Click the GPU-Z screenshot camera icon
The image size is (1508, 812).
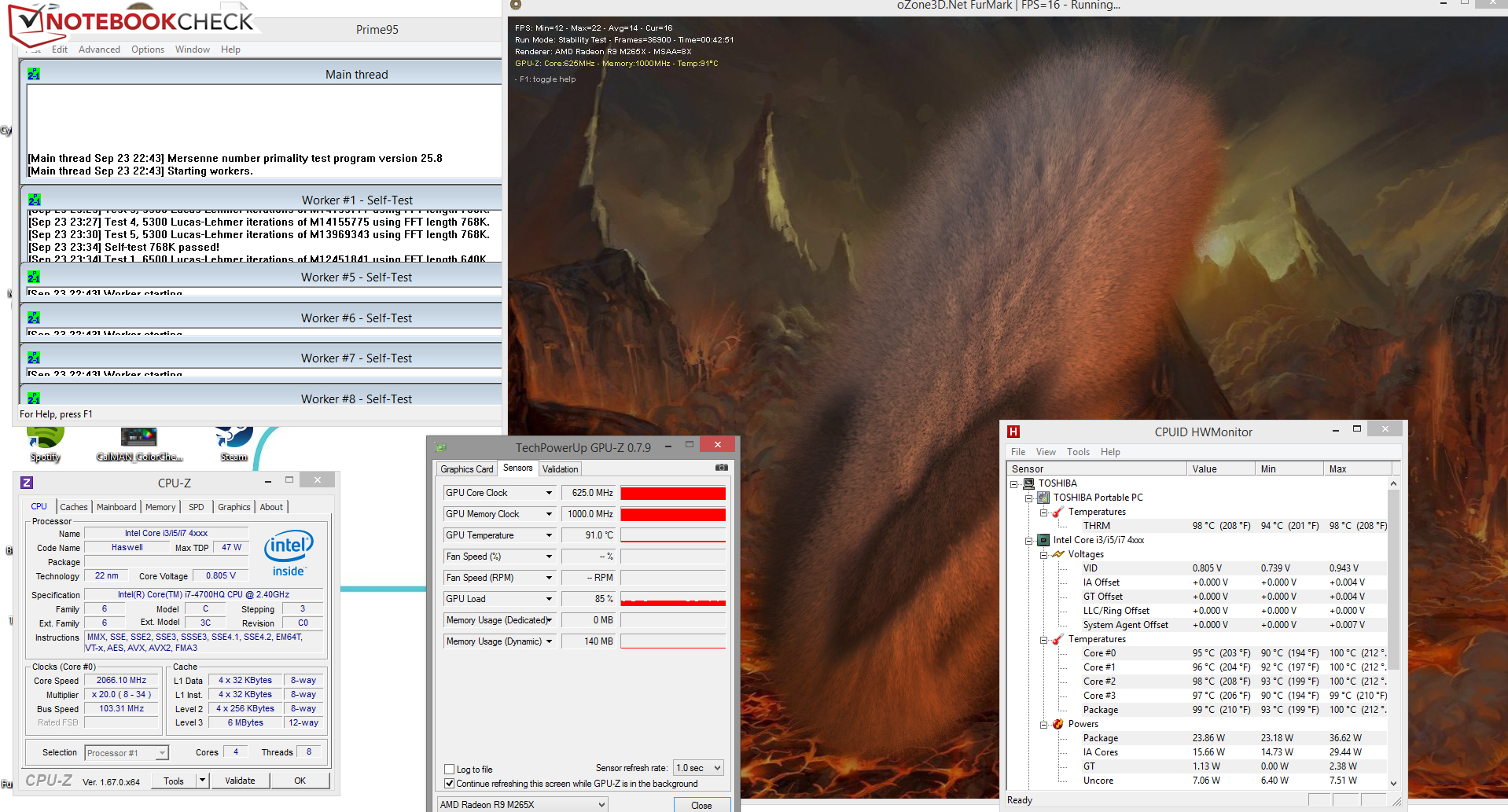[x=721, y=468]
